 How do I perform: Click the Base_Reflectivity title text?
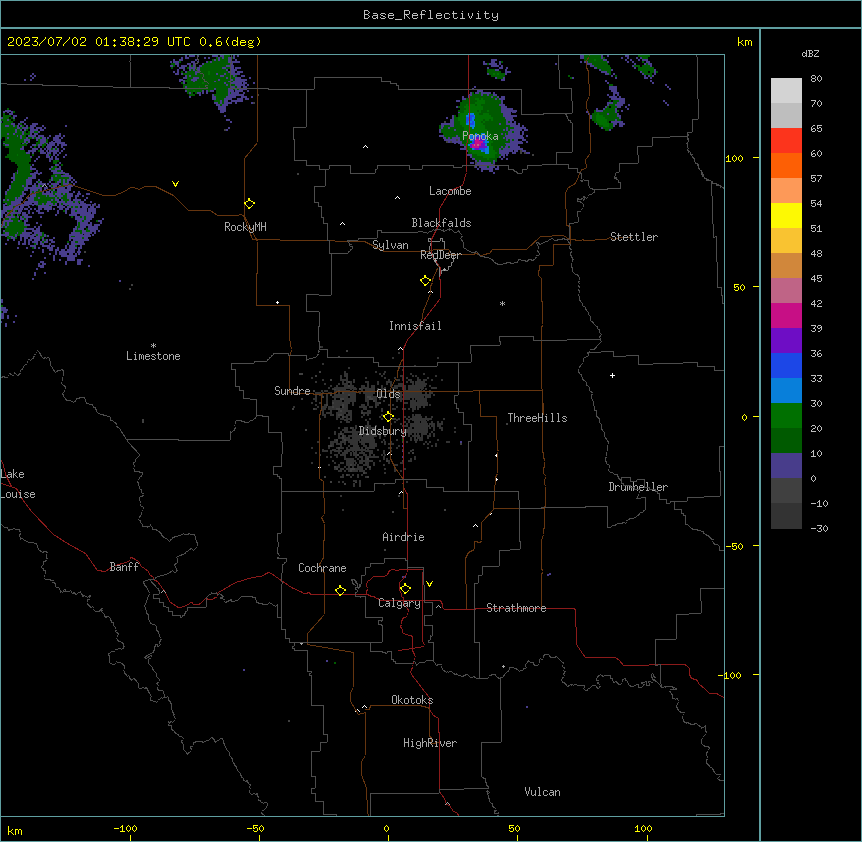point(431,15)
